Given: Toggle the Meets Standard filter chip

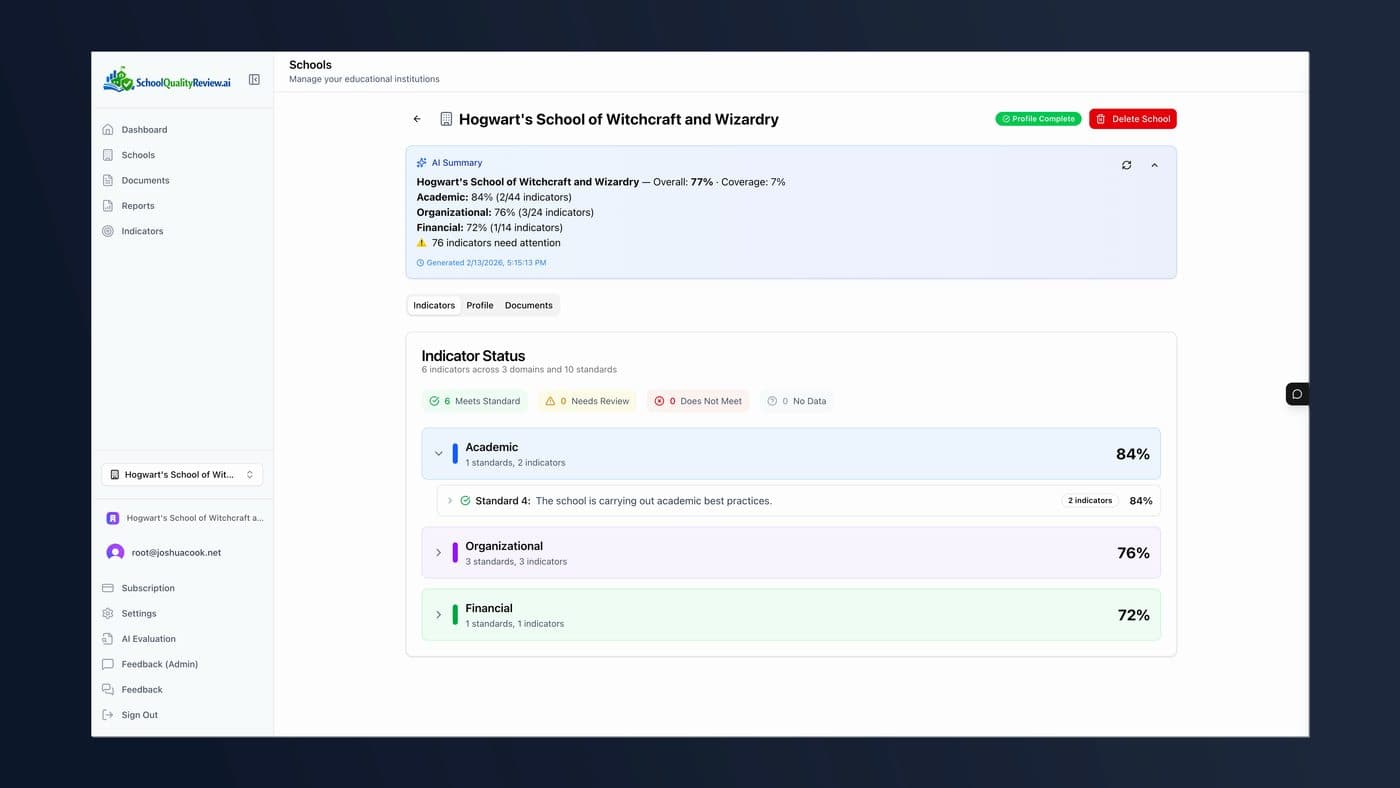Looking at the screenshot, I should pos(475,401).
